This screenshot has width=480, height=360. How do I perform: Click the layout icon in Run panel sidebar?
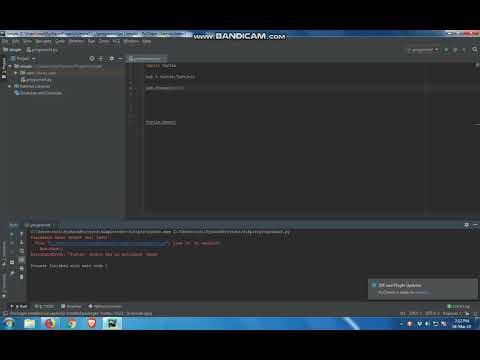coord(12,262)
